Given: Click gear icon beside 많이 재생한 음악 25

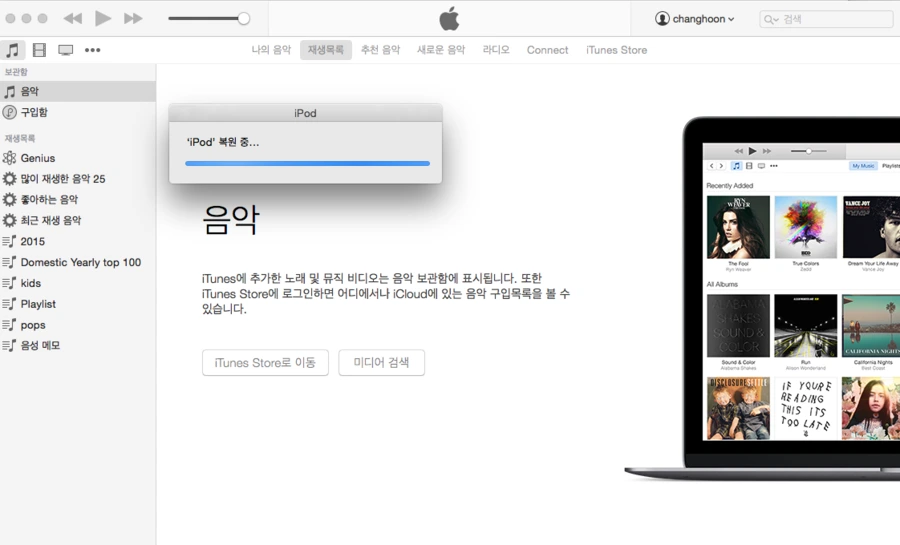Looking at the screenshot, I should point(9,179).
